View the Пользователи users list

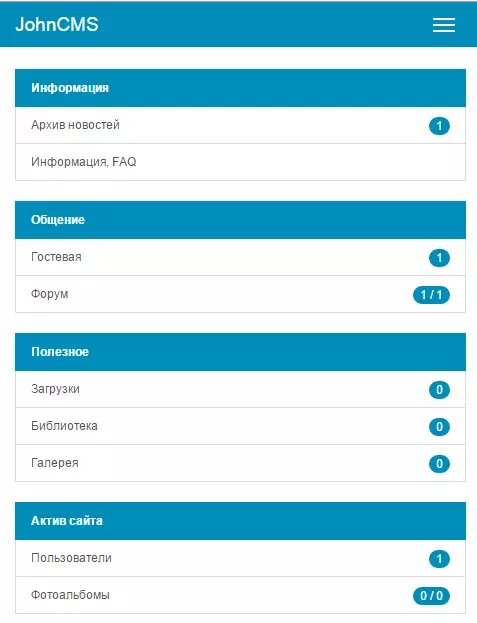pos(240,558)
